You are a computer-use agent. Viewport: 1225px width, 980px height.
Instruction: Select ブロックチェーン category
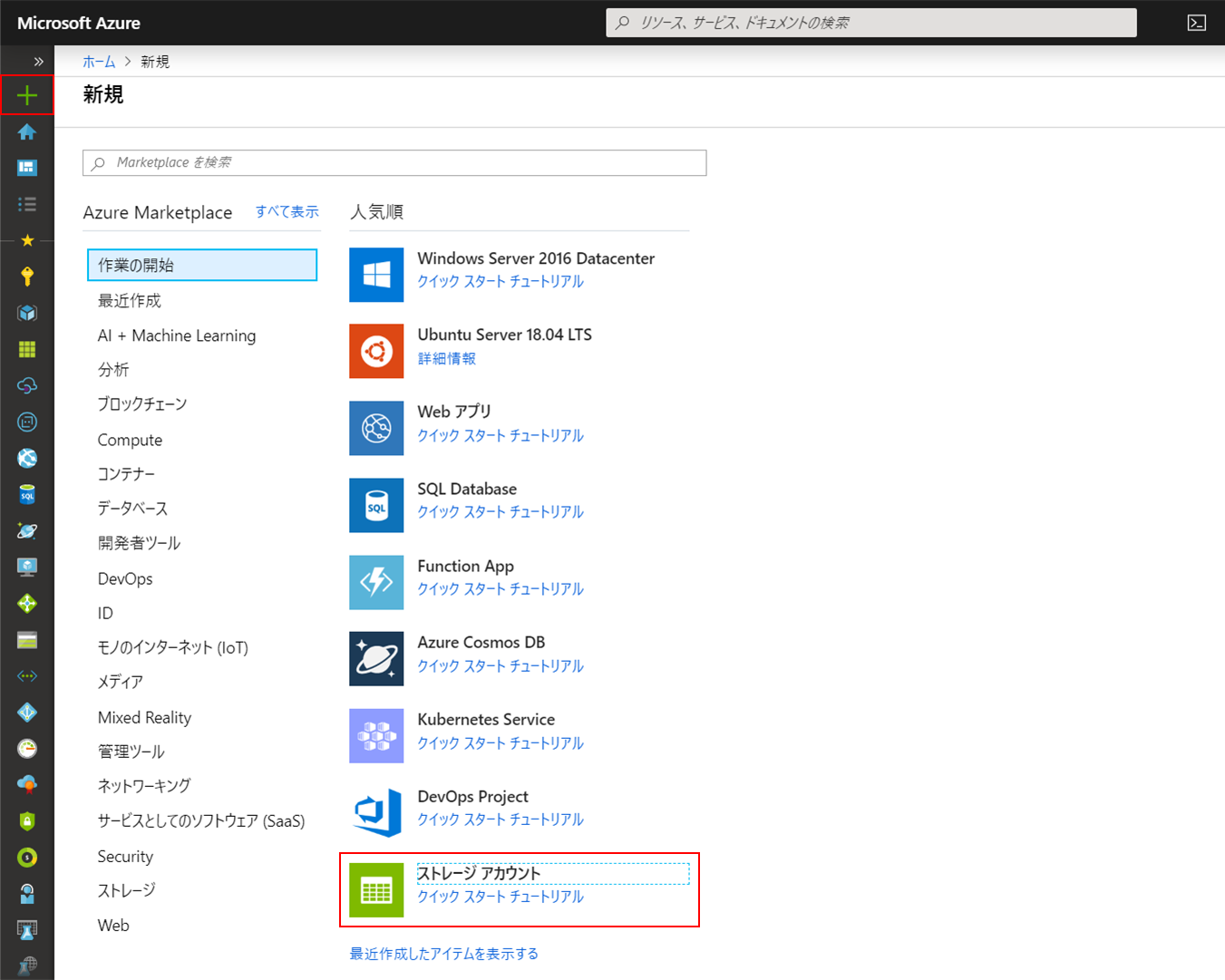coord(142,404)
